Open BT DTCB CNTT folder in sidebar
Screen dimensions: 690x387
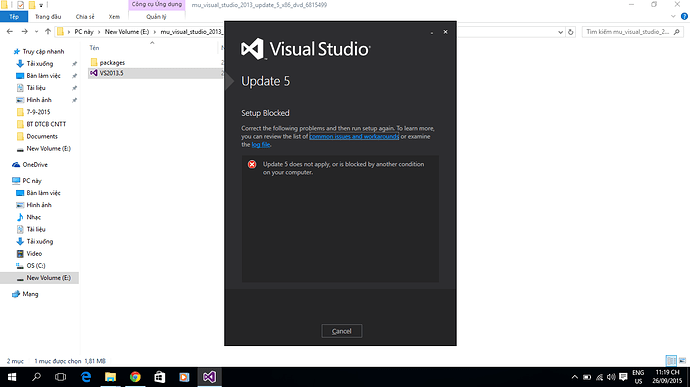pos(46,124)
